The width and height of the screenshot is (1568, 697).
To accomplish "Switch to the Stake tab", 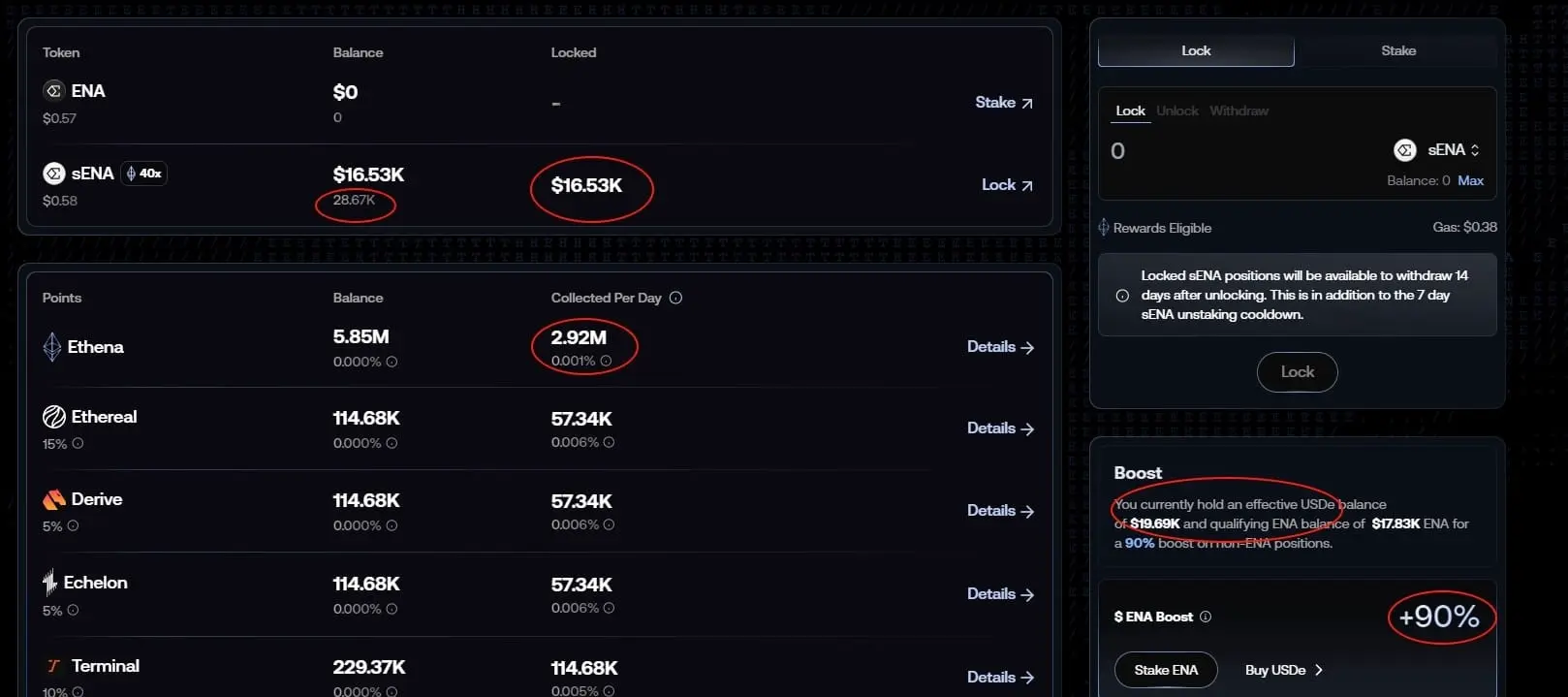I will tap(1397, 50).
